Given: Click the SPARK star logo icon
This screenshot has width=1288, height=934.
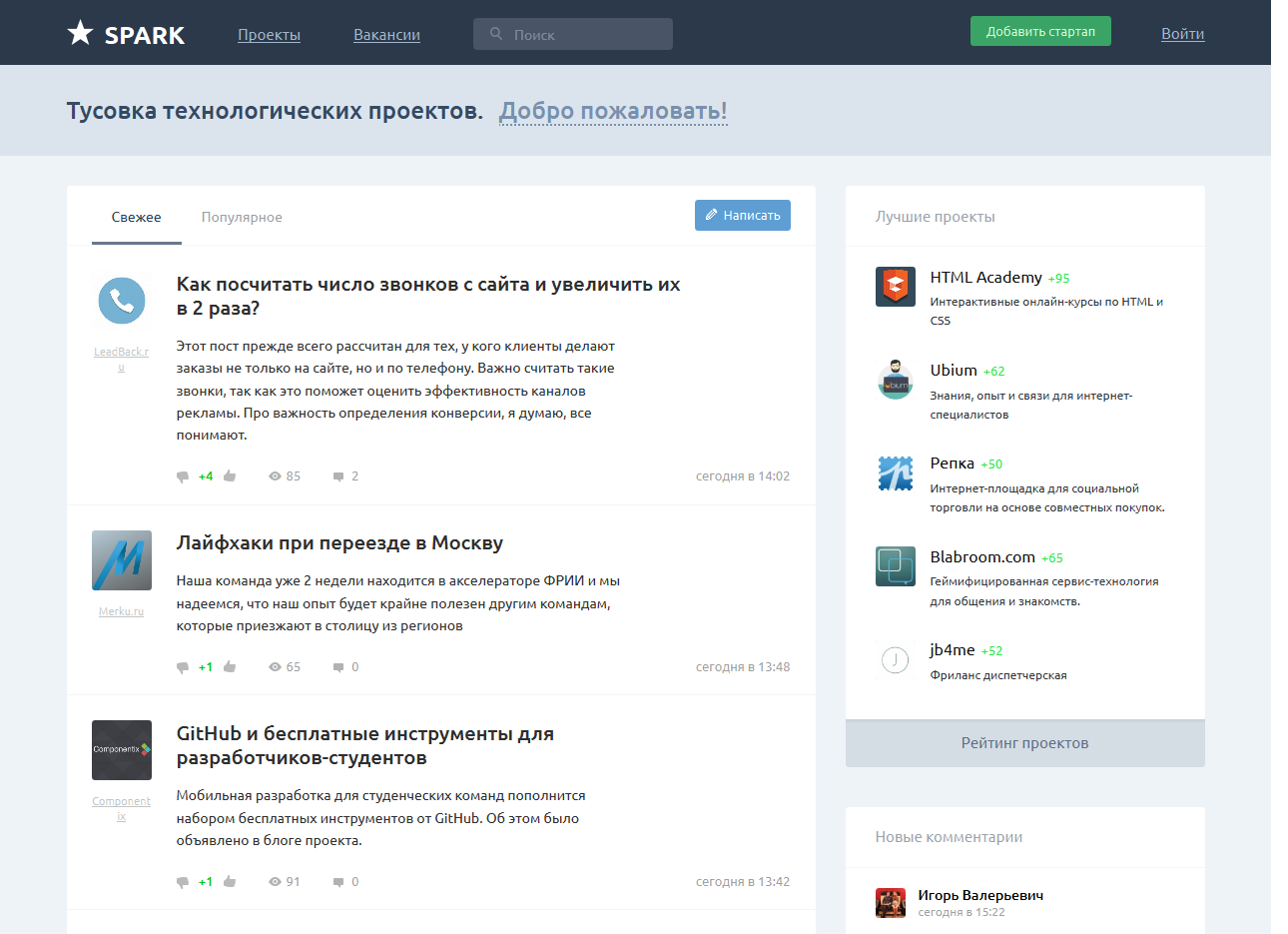Looking at the screenshot, I should 78,31.
